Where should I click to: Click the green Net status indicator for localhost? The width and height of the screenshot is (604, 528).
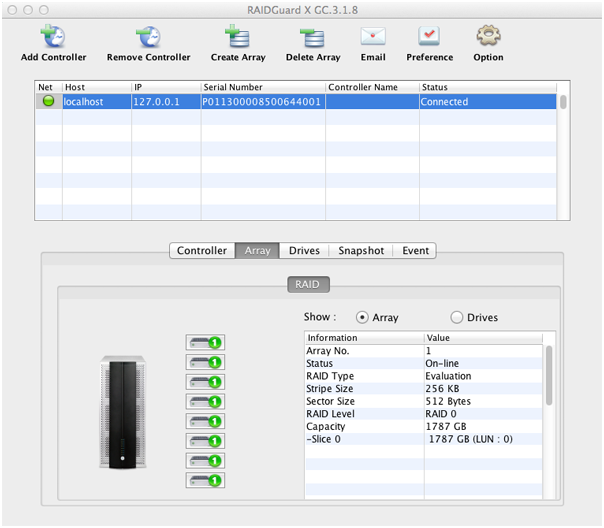pos(49,101)
